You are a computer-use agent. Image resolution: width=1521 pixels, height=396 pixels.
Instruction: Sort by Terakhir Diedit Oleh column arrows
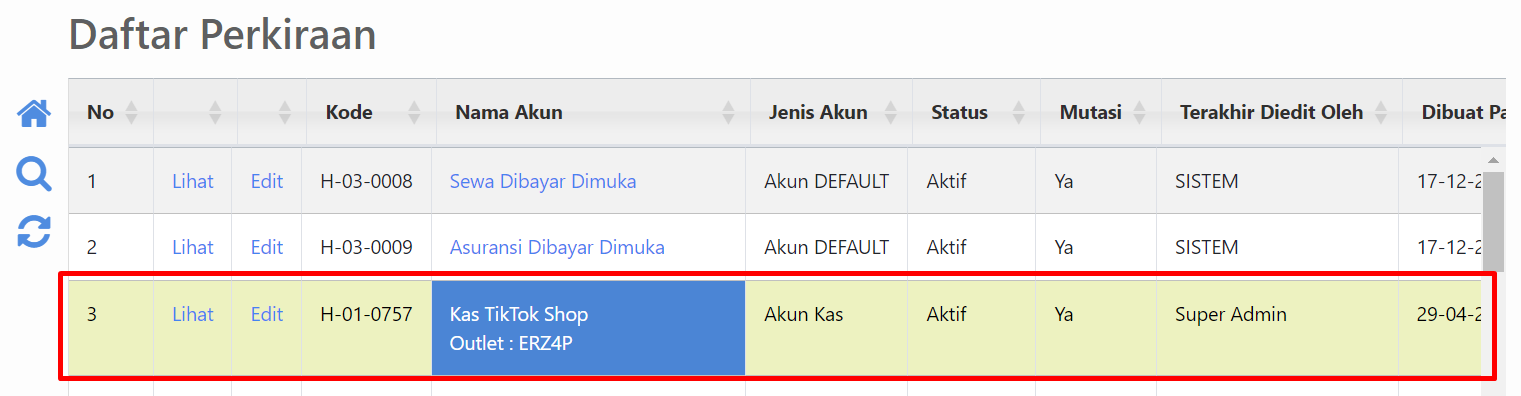(x=1380, y=113)
